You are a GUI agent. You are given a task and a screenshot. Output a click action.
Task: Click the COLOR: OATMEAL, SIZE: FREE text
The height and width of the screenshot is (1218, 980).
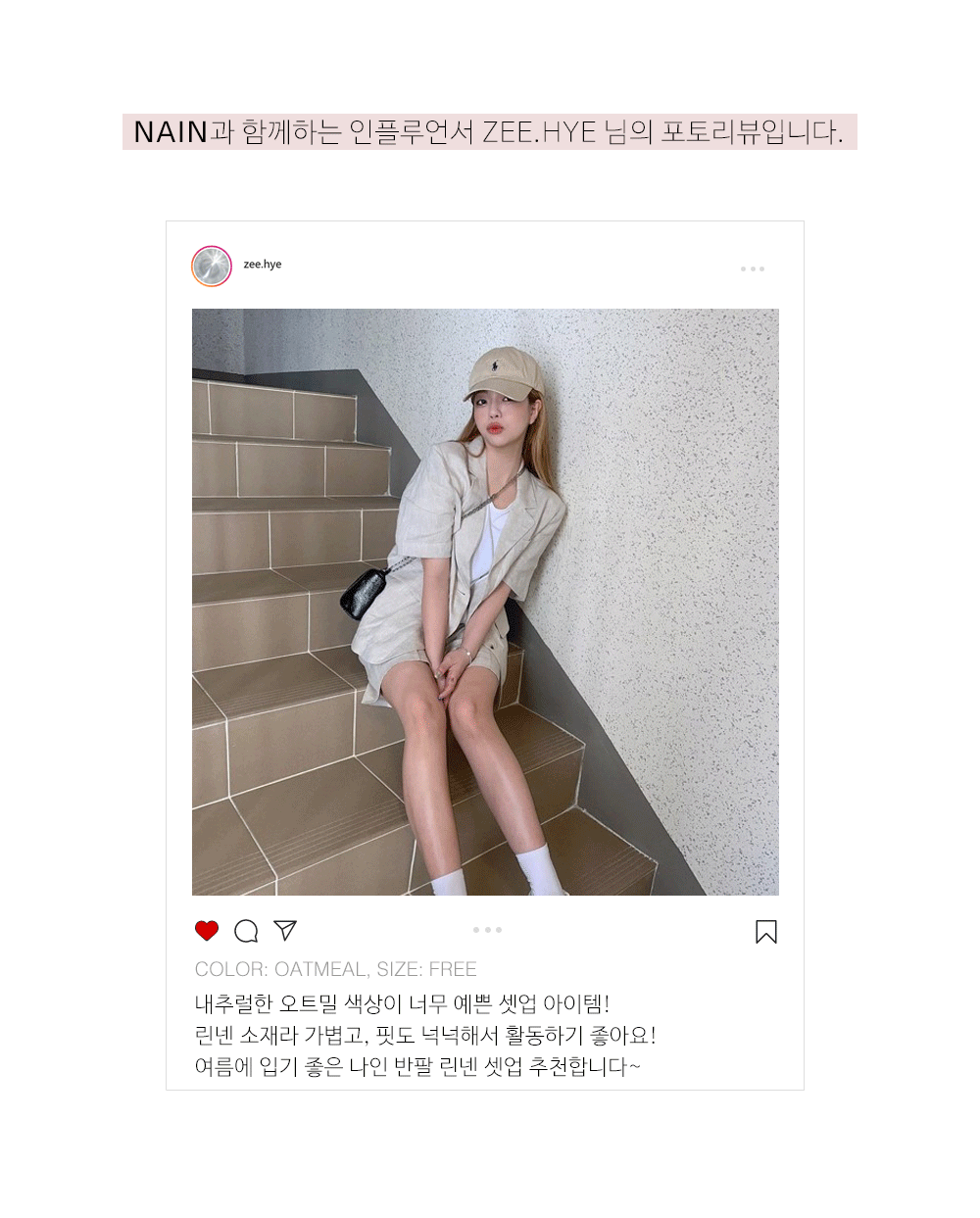click(336, 969)
